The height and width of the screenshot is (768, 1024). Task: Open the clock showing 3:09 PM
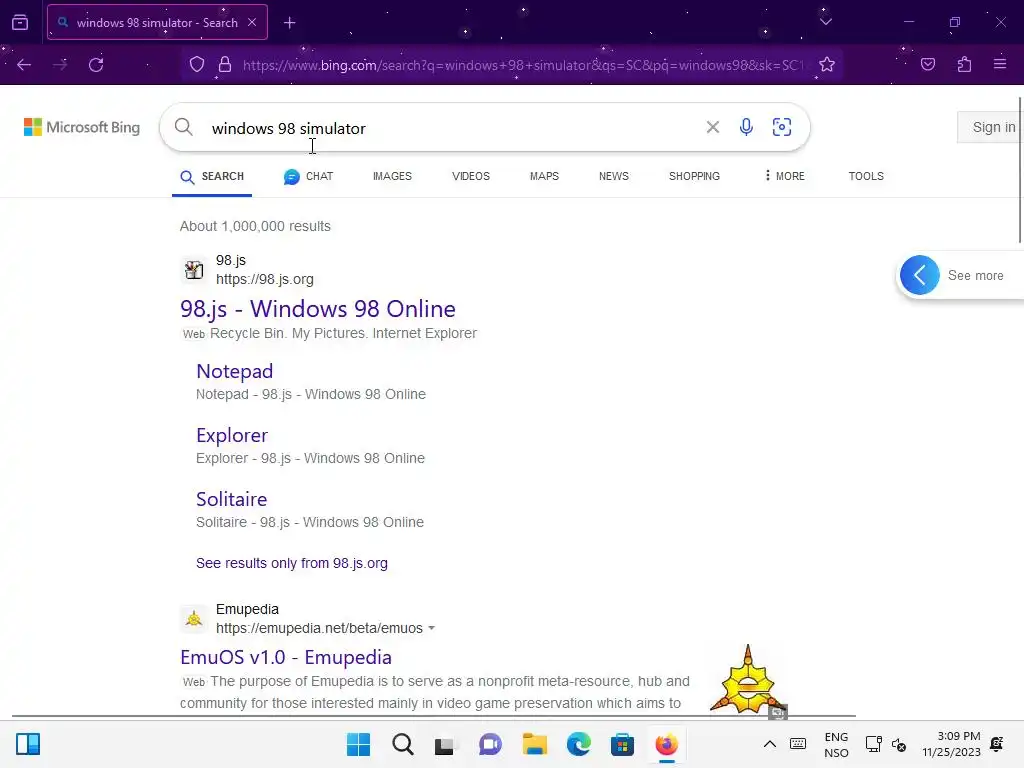pyautogui.click(x=951, y=744)
